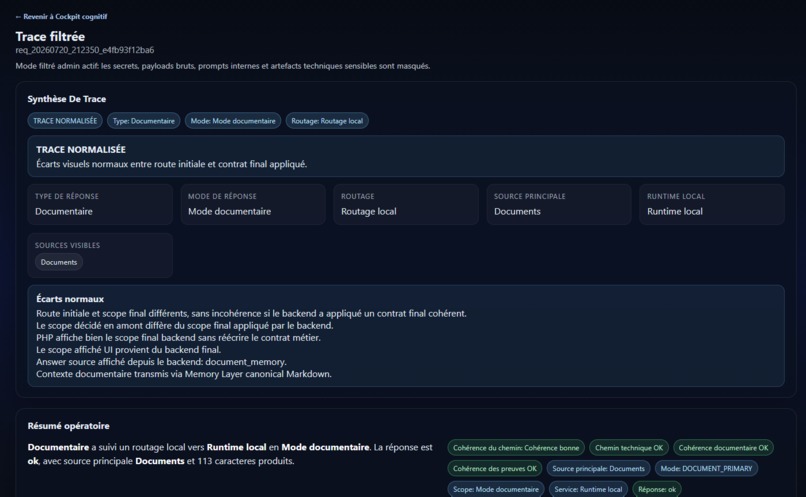Click the 'SOURCE PRINCIPALE' card value Documents
This screenshot has height=497, width=806.
(x=517, y=211)
